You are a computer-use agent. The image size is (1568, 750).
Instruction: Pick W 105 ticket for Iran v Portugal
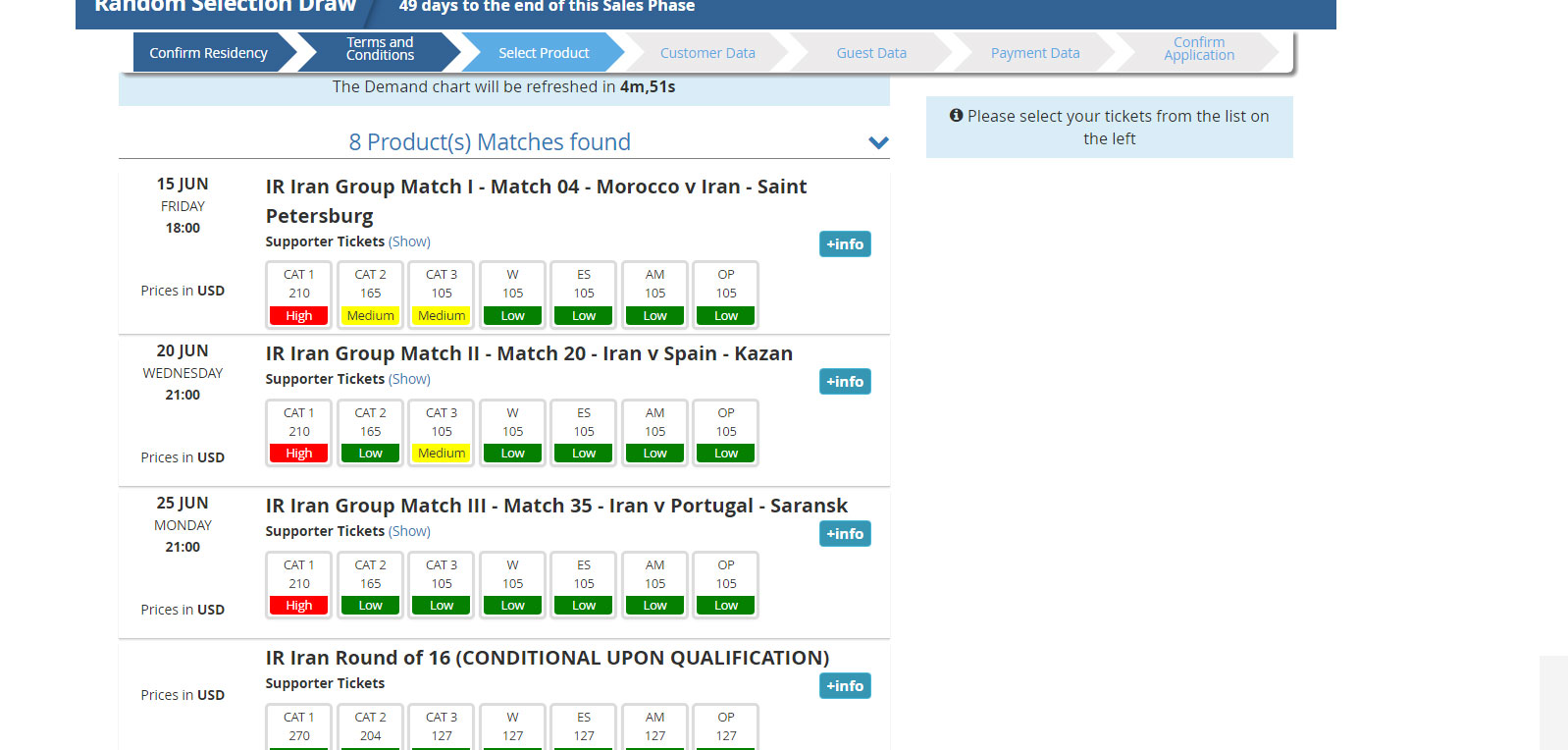tap(512, 585)
